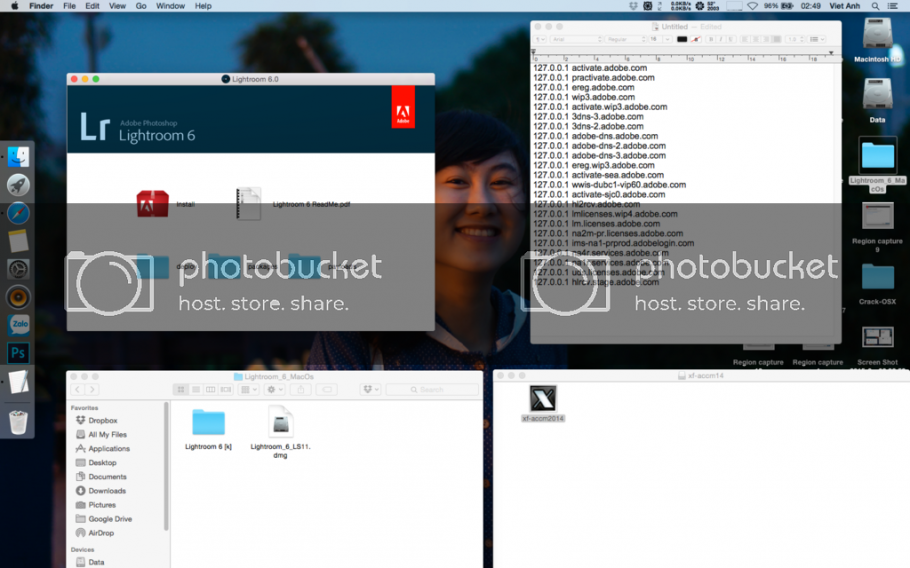Open Macintosh HD drive on desktop
This screenshot has height=568, width=910.
click(877, 35)
